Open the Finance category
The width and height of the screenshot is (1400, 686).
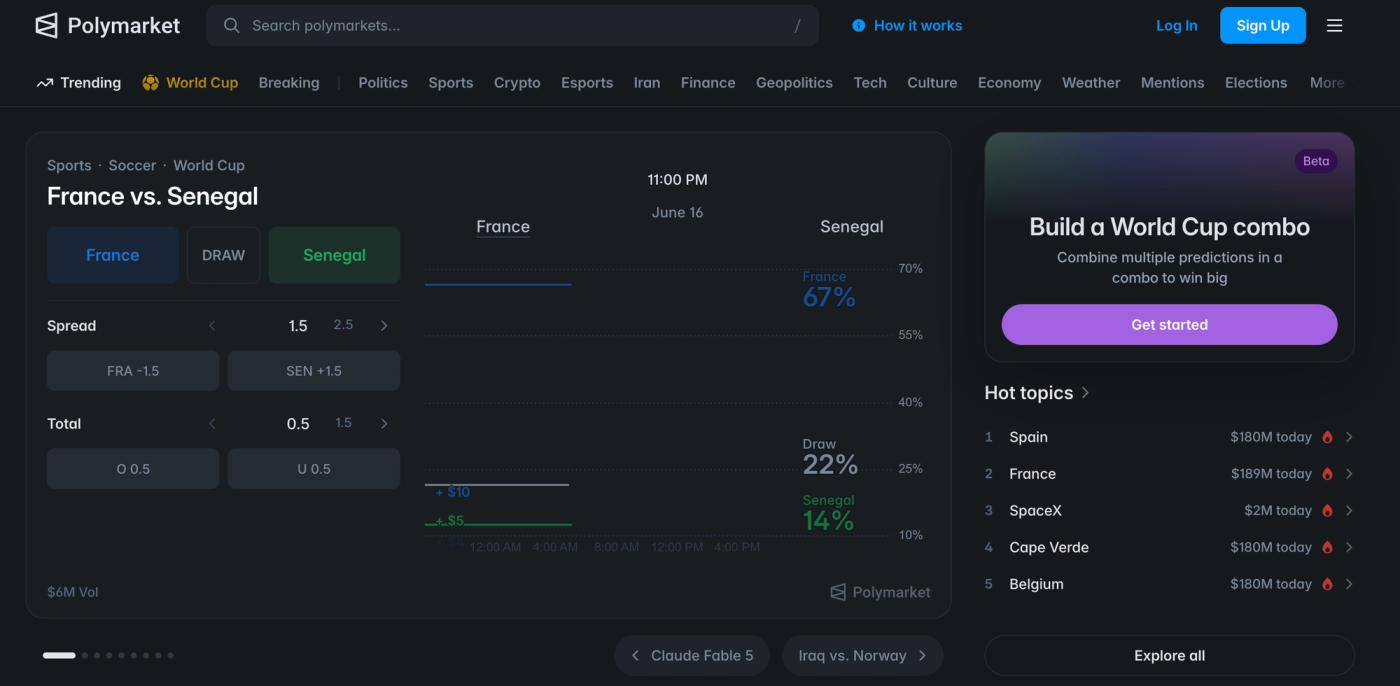point(708,83)
